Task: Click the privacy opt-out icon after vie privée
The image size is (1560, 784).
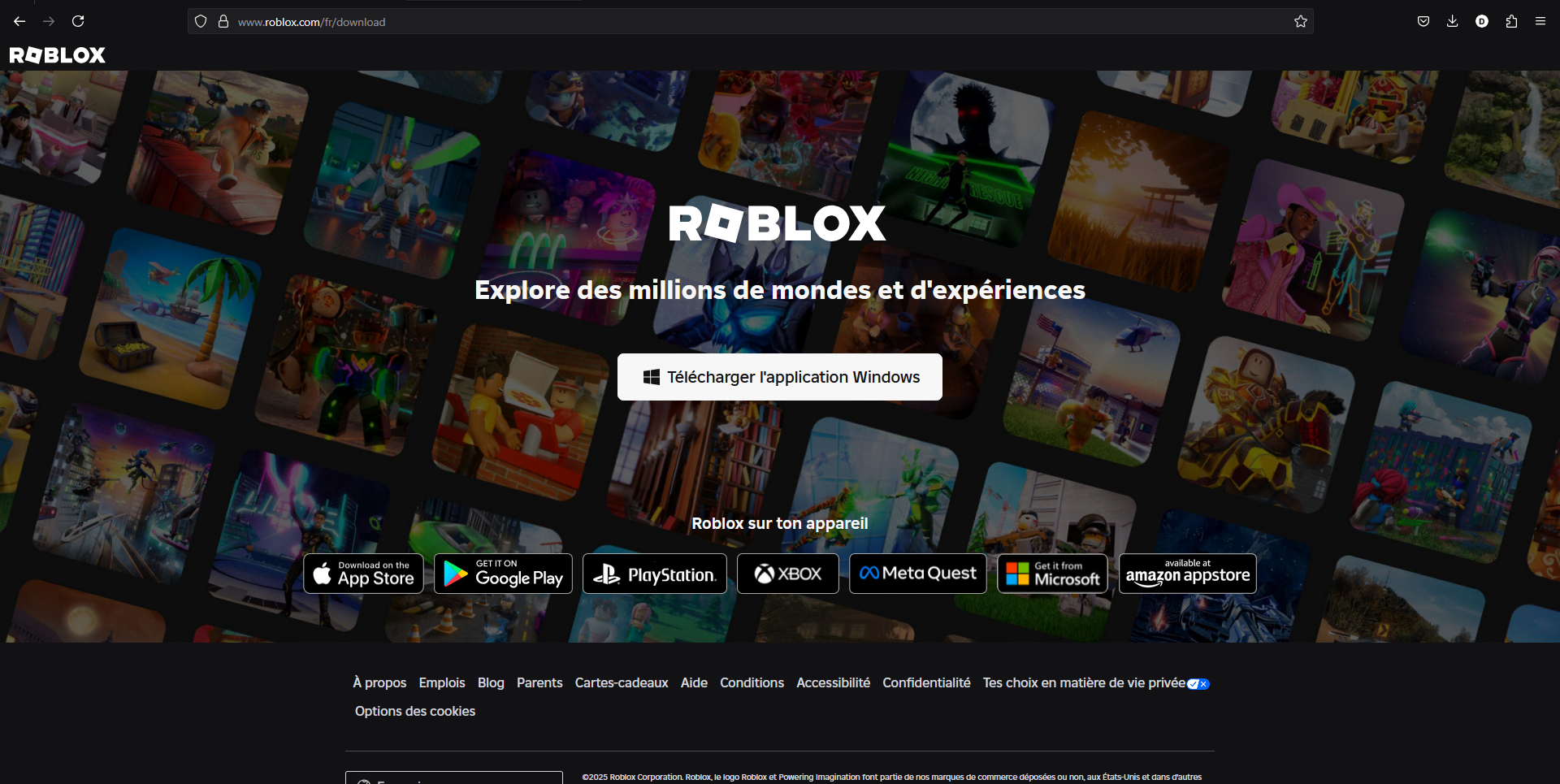Action: click(1198, 684)
